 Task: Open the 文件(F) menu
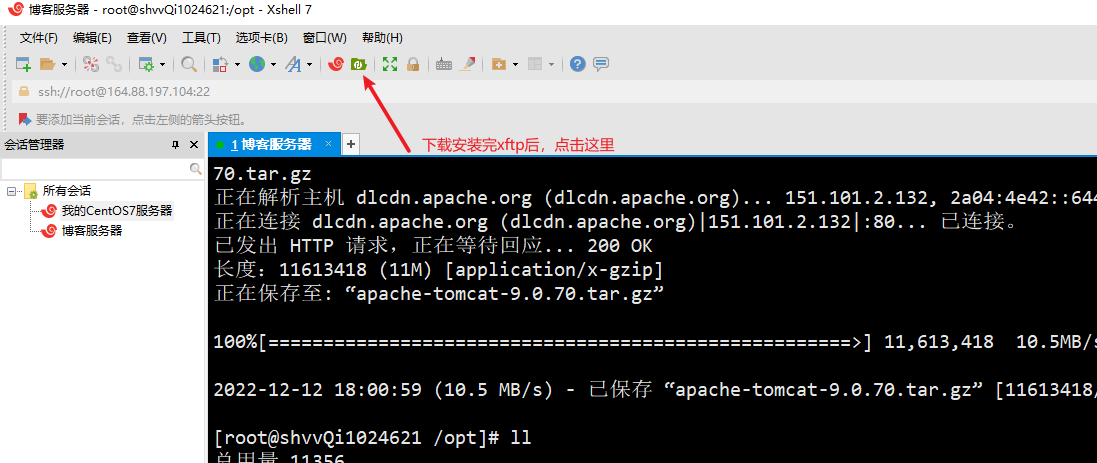coord(38,38)
